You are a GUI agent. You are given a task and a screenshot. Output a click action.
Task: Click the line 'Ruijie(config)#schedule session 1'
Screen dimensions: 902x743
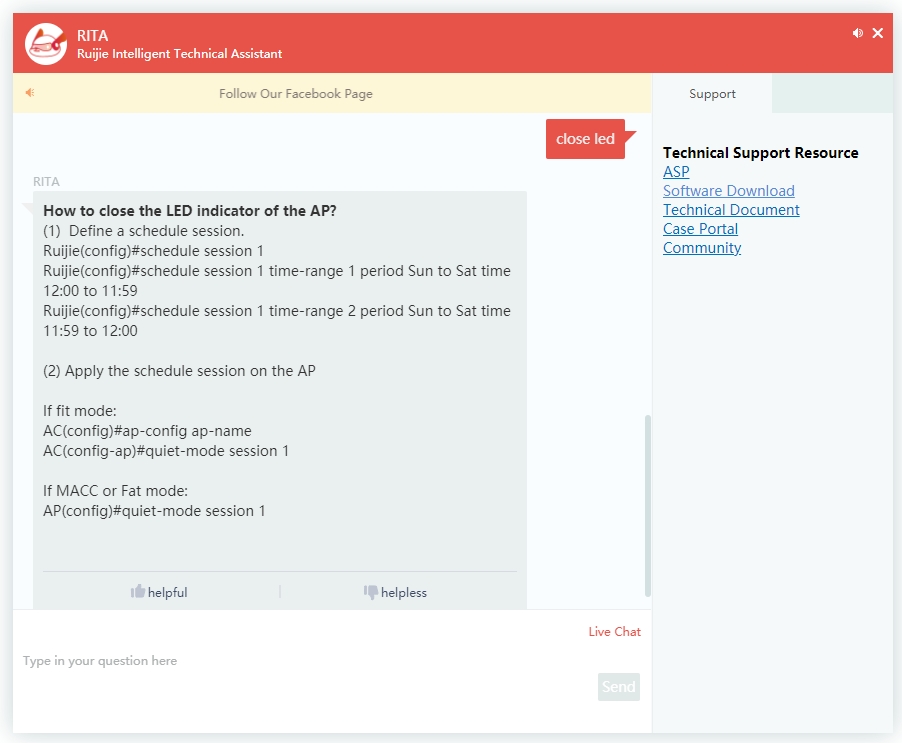153,251
